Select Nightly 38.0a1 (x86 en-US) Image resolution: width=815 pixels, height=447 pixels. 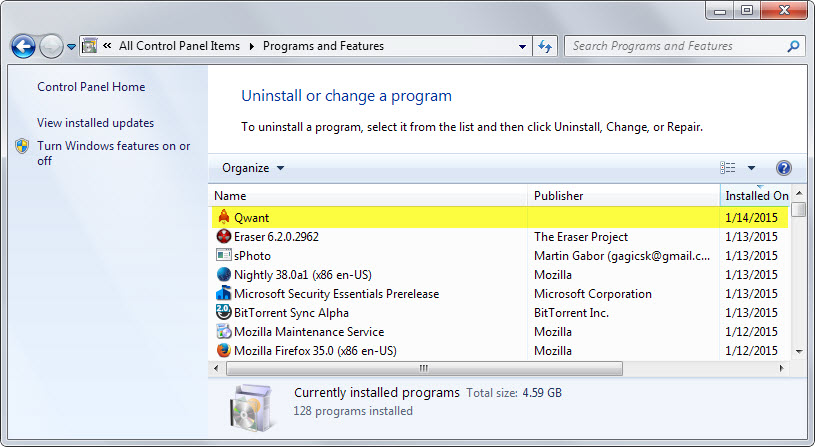303,274
